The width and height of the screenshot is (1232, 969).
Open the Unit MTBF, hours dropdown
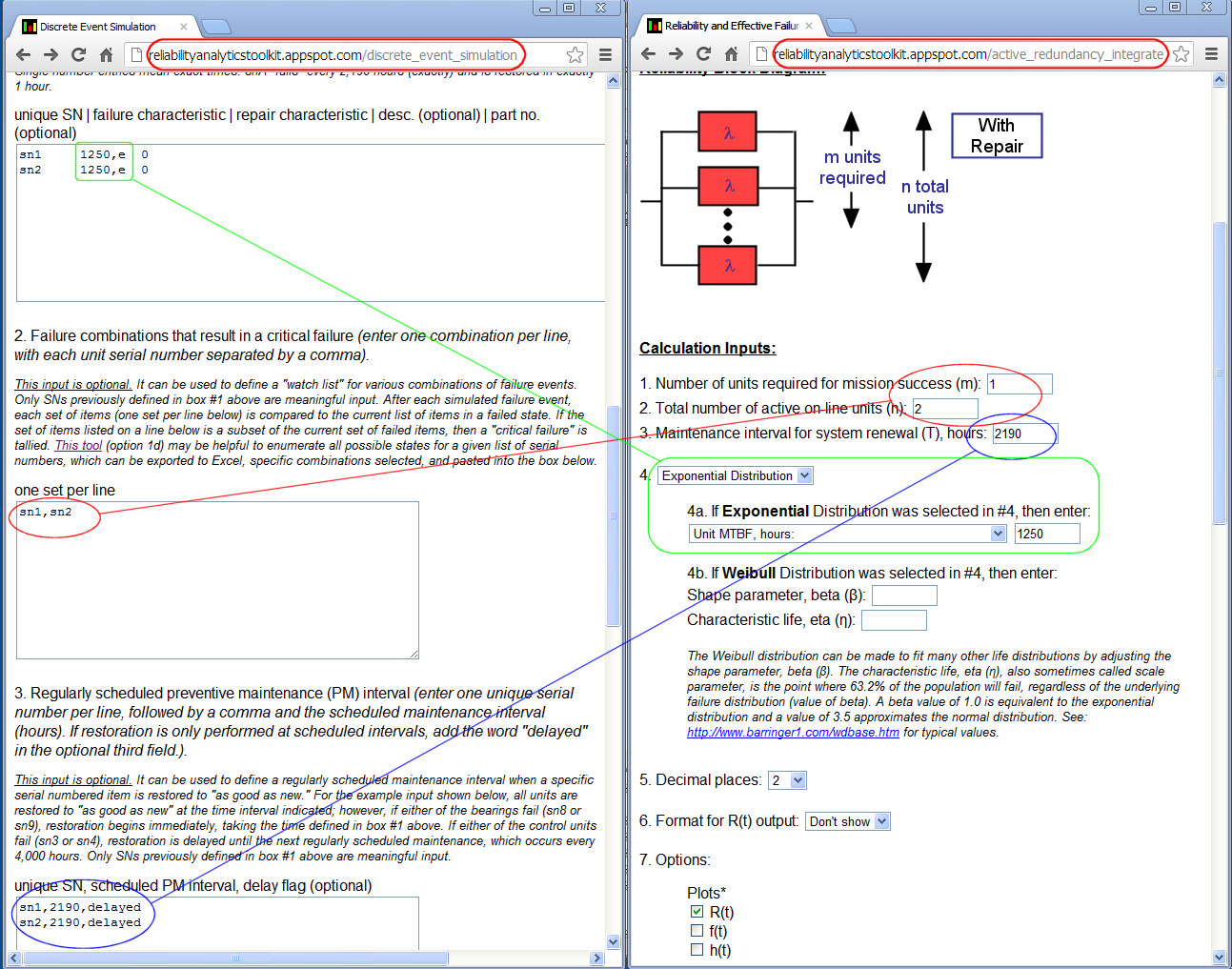[x=848, y=534]
